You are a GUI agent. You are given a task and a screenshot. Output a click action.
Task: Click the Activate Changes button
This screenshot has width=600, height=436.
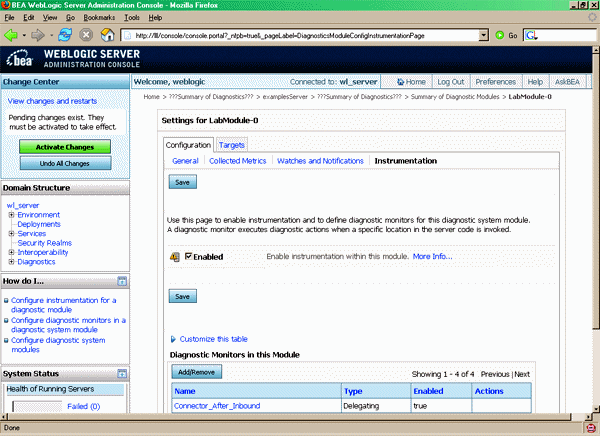pyautogui.click(x=65, y=147)
